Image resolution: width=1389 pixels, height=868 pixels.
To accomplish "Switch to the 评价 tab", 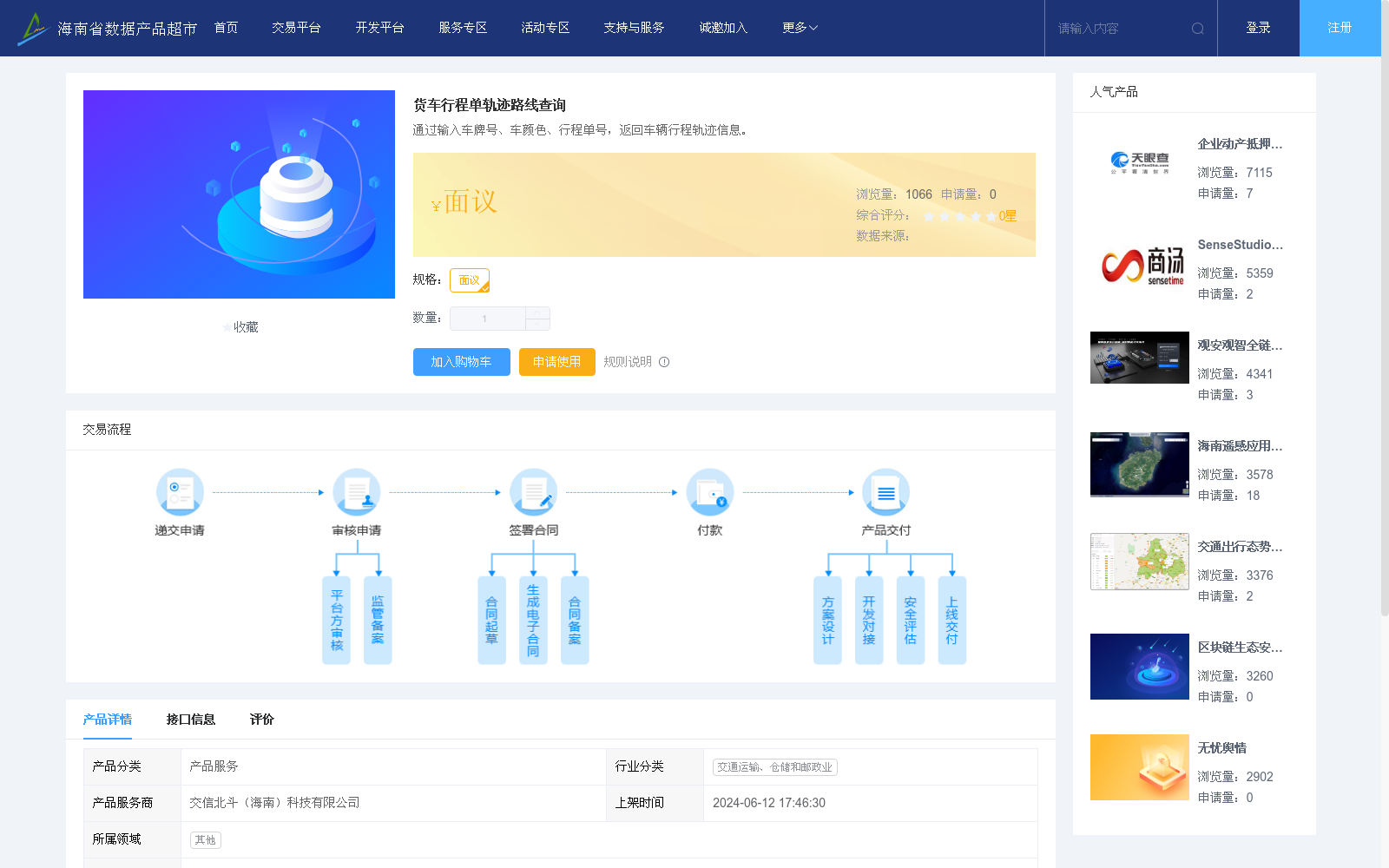I will (x=262, y=720).
